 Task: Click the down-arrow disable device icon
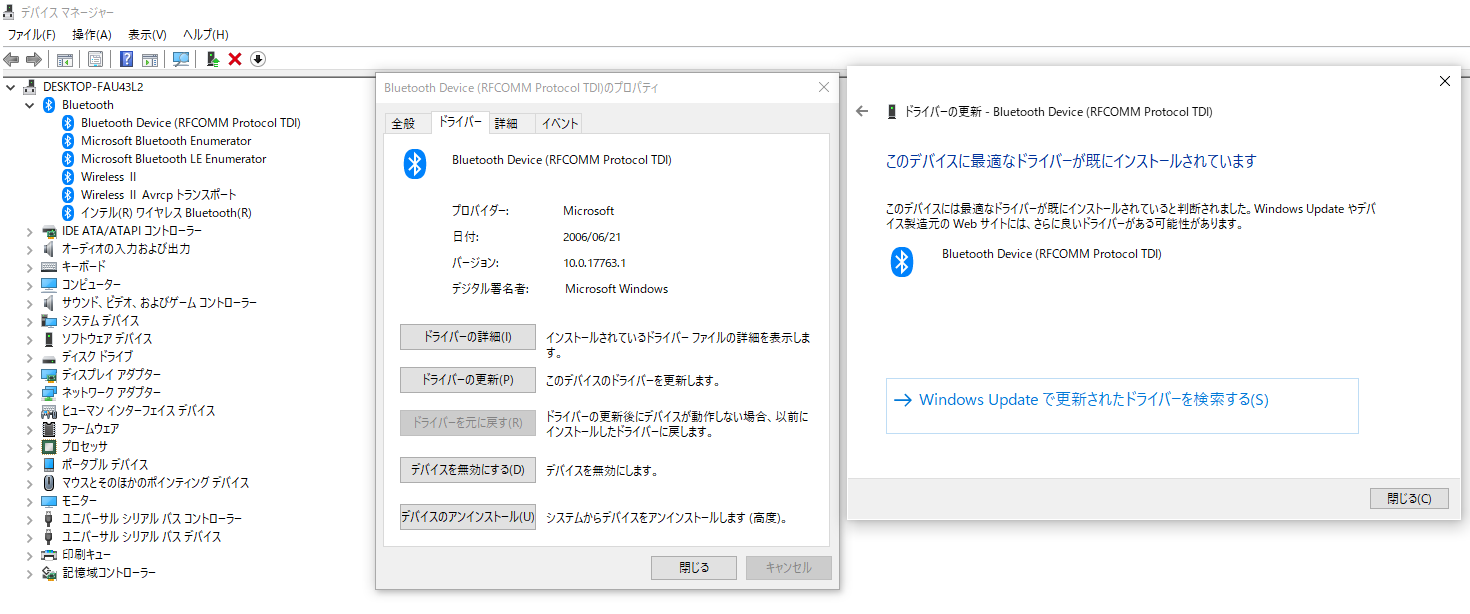(x=258, y=59)
